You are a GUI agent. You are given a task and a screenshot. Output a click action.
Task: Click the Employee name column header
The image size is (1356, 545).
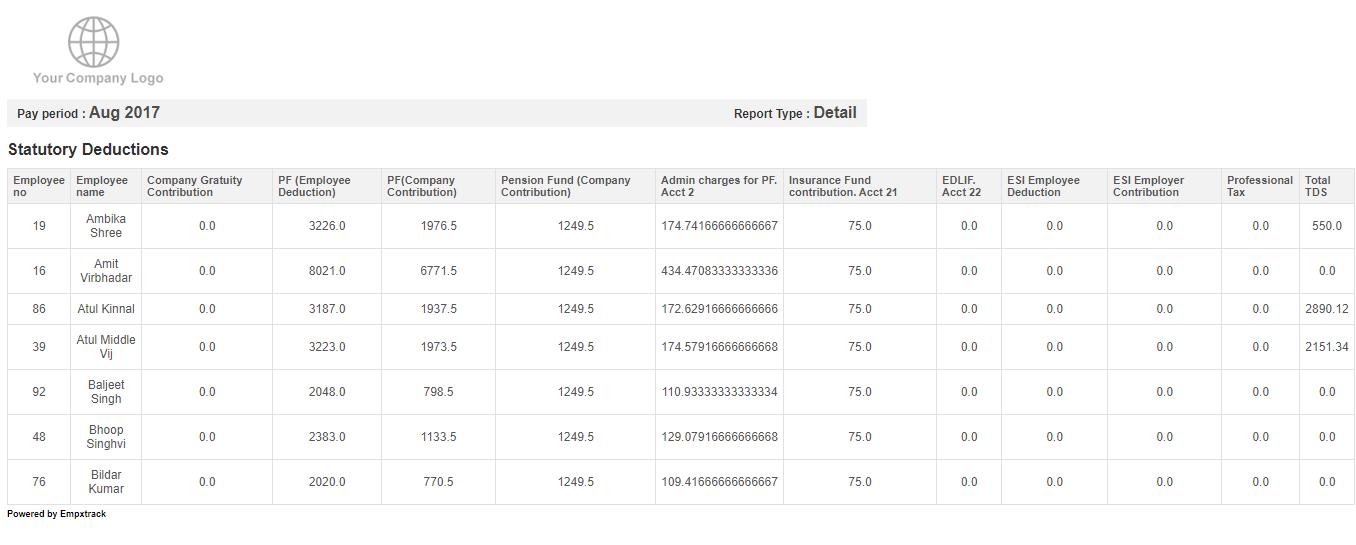point(102,186)
